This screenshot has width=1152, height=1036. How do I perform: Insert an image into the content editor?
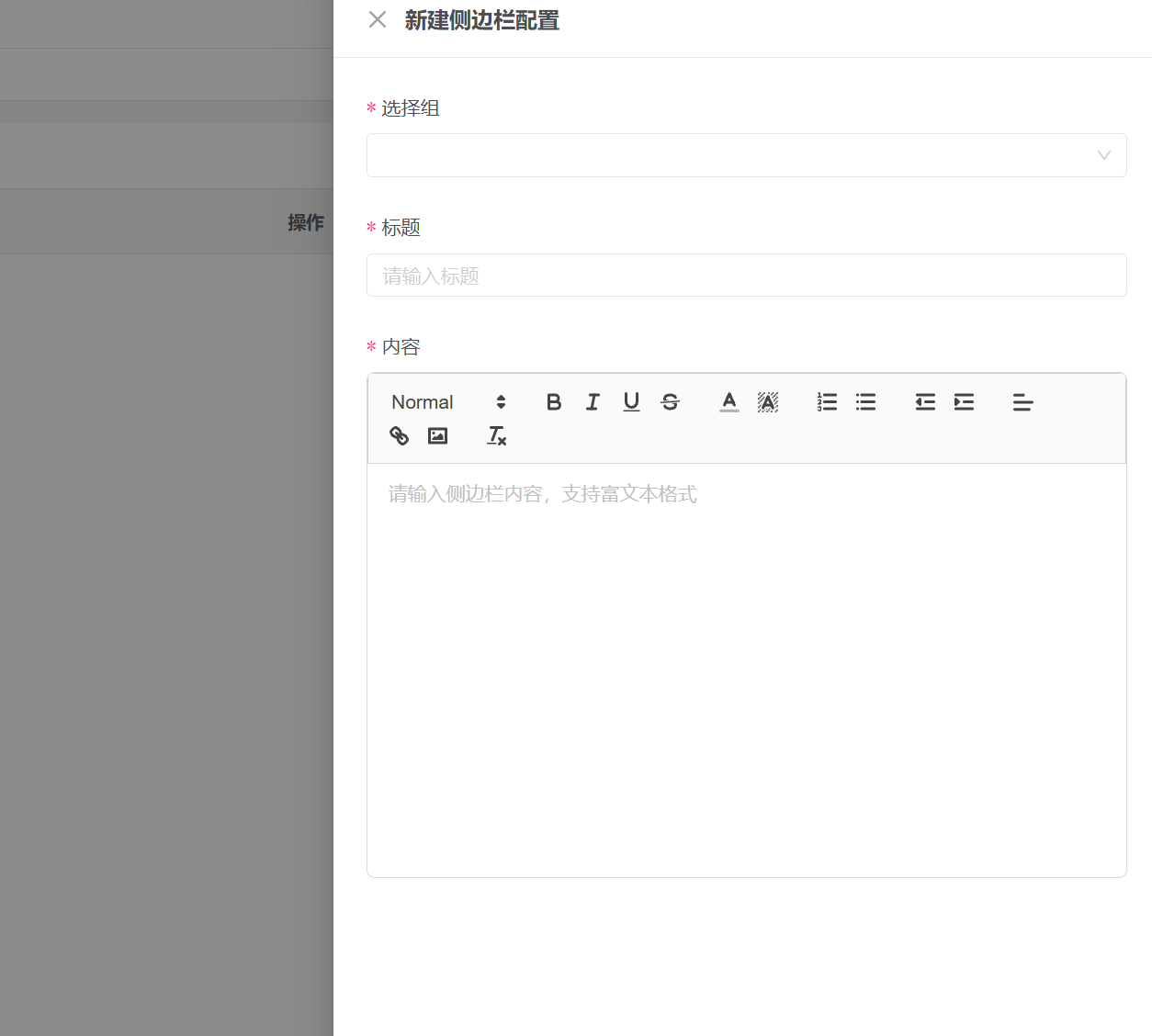click(437, 435)
